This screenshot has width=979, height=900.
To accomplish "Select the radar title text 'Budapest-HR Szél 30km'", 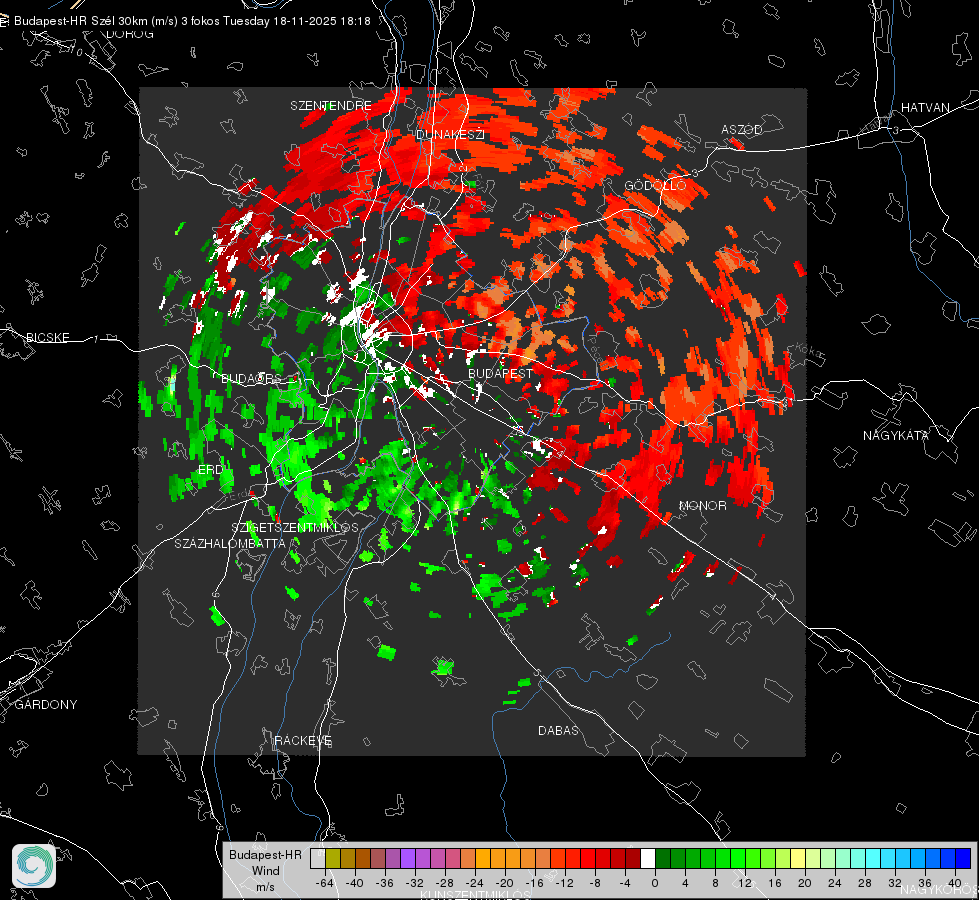I will pos(81,21).
